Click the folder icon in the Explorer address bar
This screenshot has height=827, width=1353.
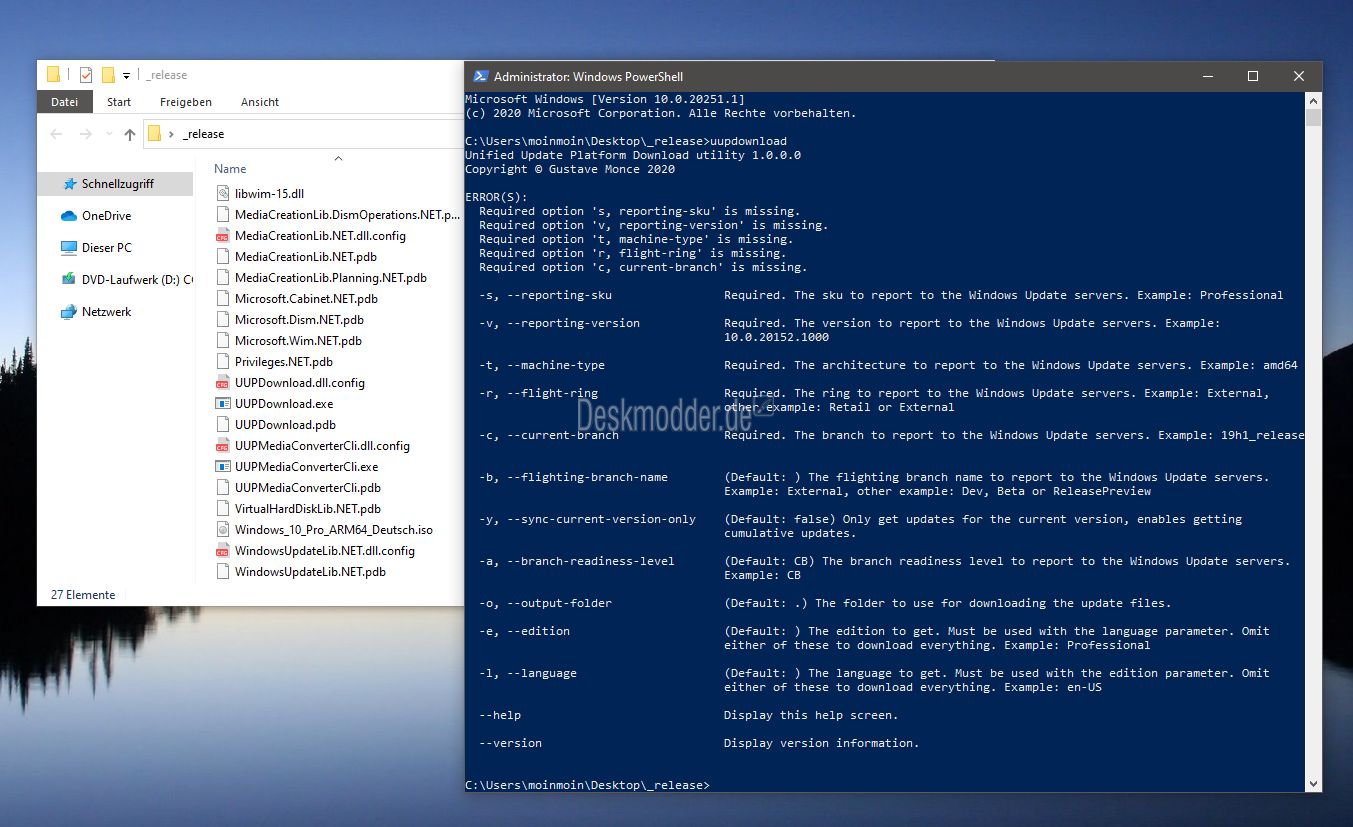click(154, 133)
